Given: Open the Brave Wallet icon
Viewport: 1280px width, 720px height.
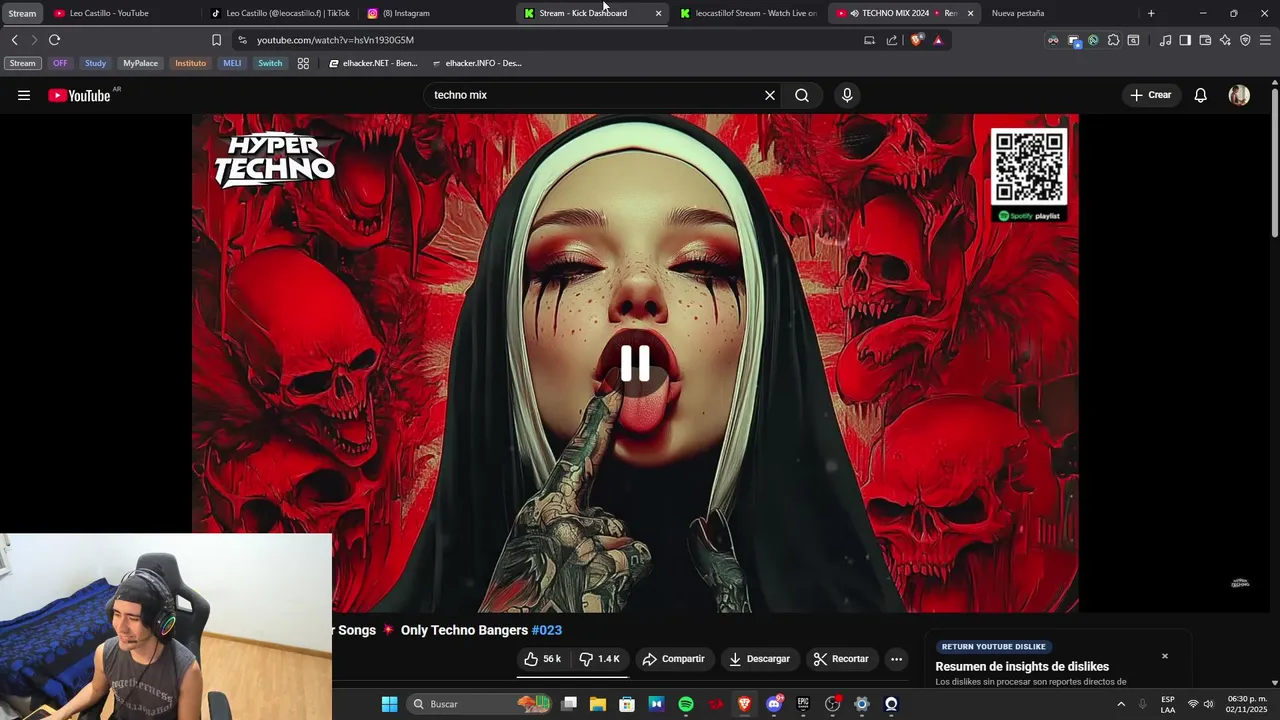Looking at the screenshot, I should [1205, 40].
